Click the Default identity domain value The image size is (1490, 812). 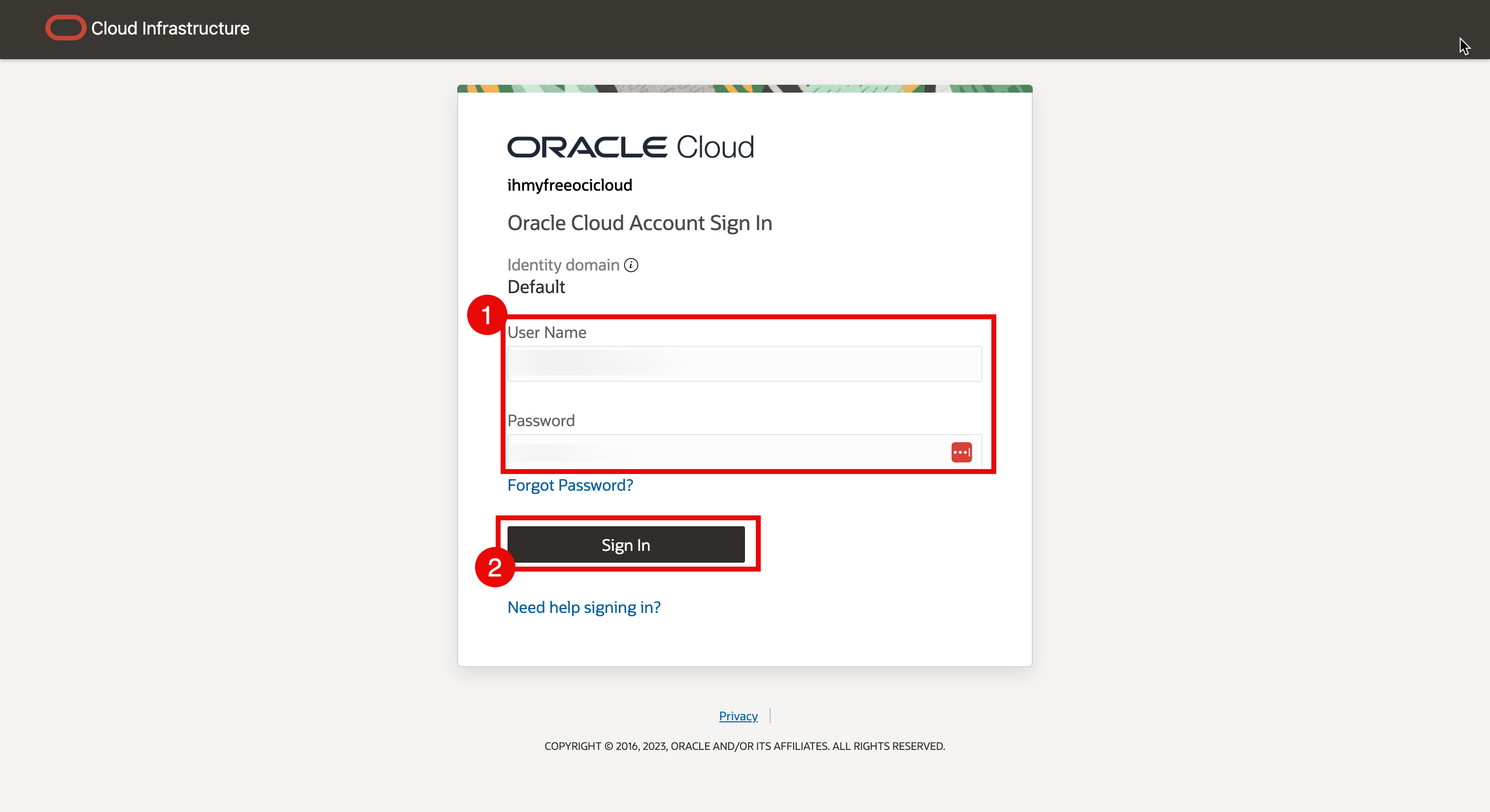536,287
